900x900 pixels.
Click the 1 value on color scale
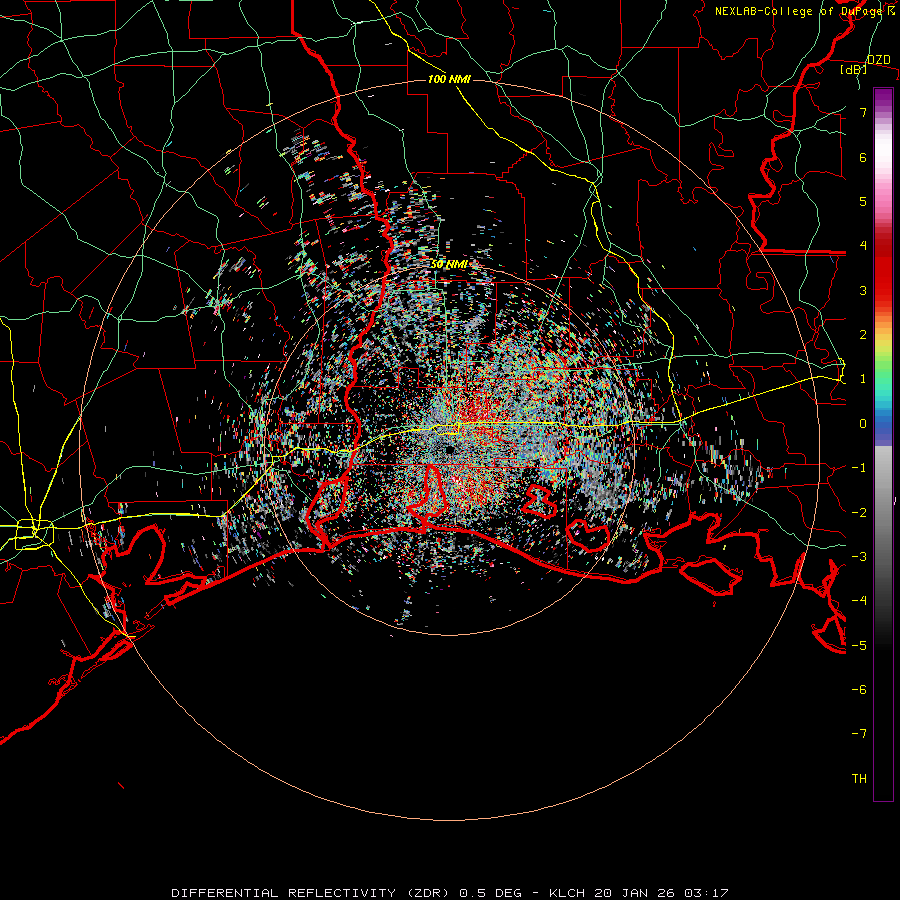click(863, 379)
